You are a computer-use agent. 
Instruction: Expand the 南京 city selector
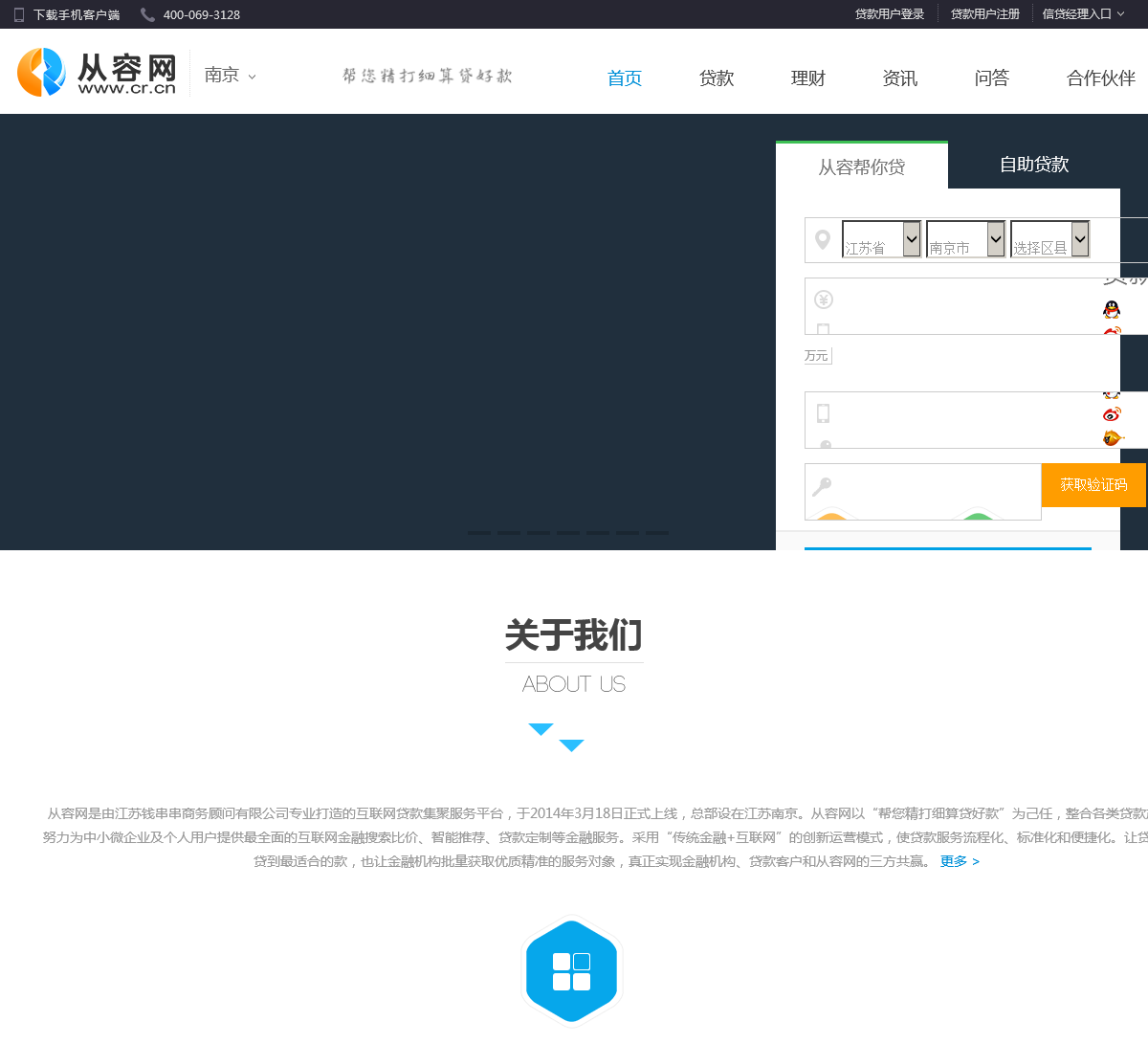pyautogui.click(x=231, y=75)
